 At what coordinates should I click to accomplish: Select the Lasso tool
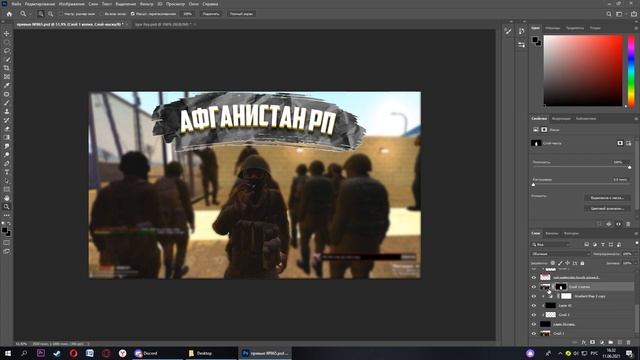click(7, 51)
